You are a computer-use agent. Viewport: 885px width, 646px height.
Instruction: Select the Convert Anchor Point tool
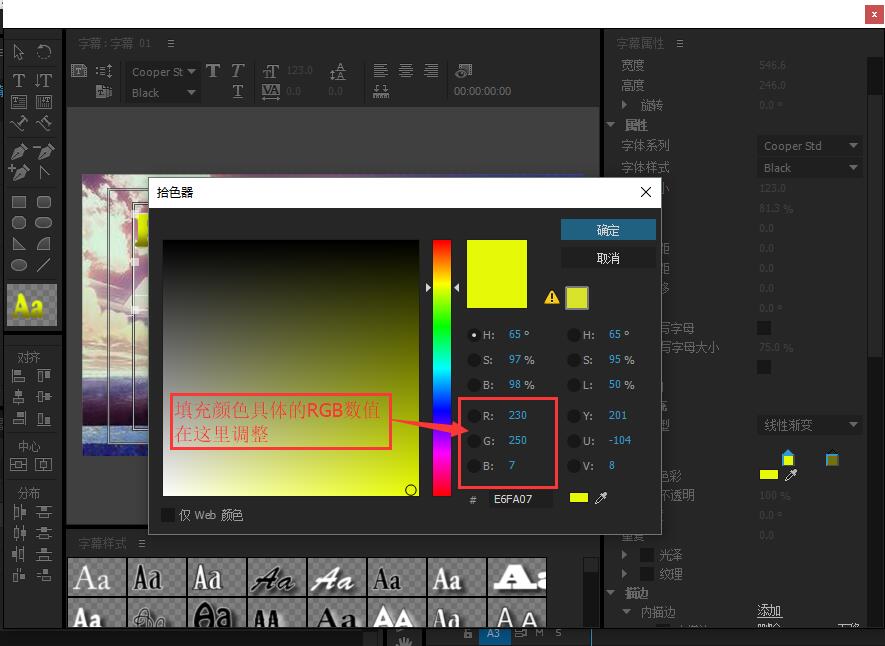click(43, 172)
